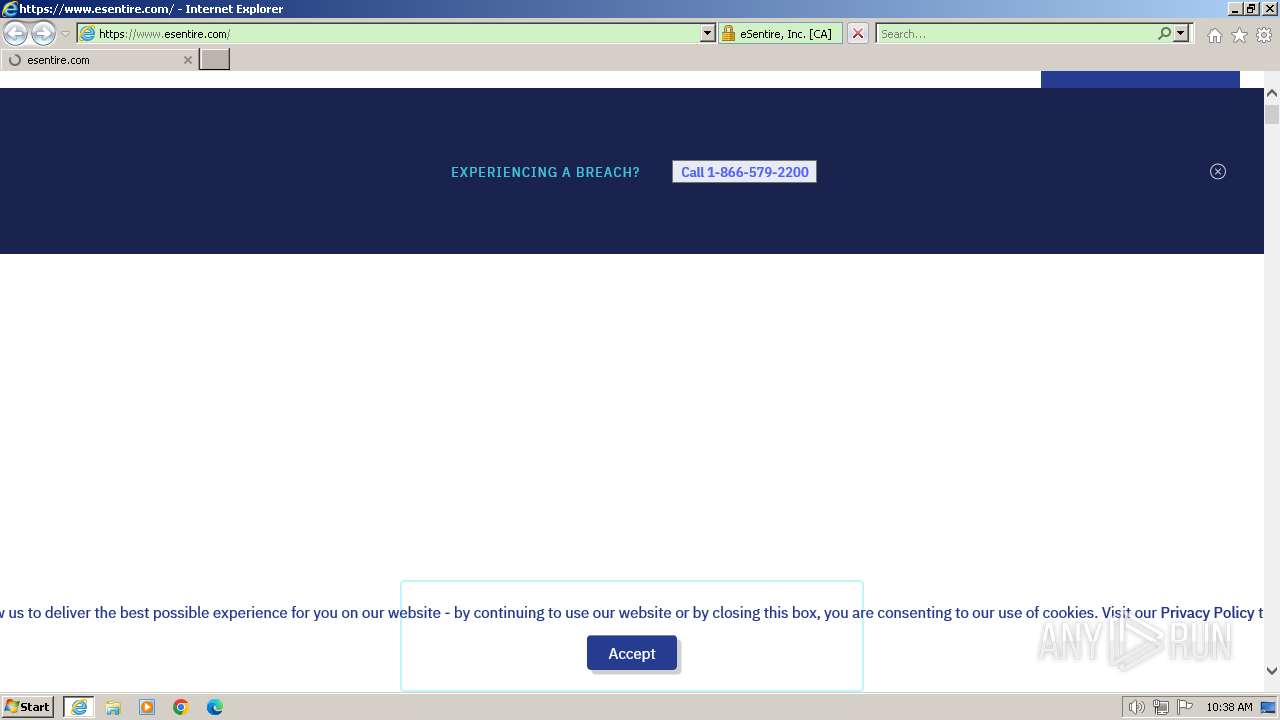
Task: Call 1-866-579-2200 link
Action: [745, 172]
